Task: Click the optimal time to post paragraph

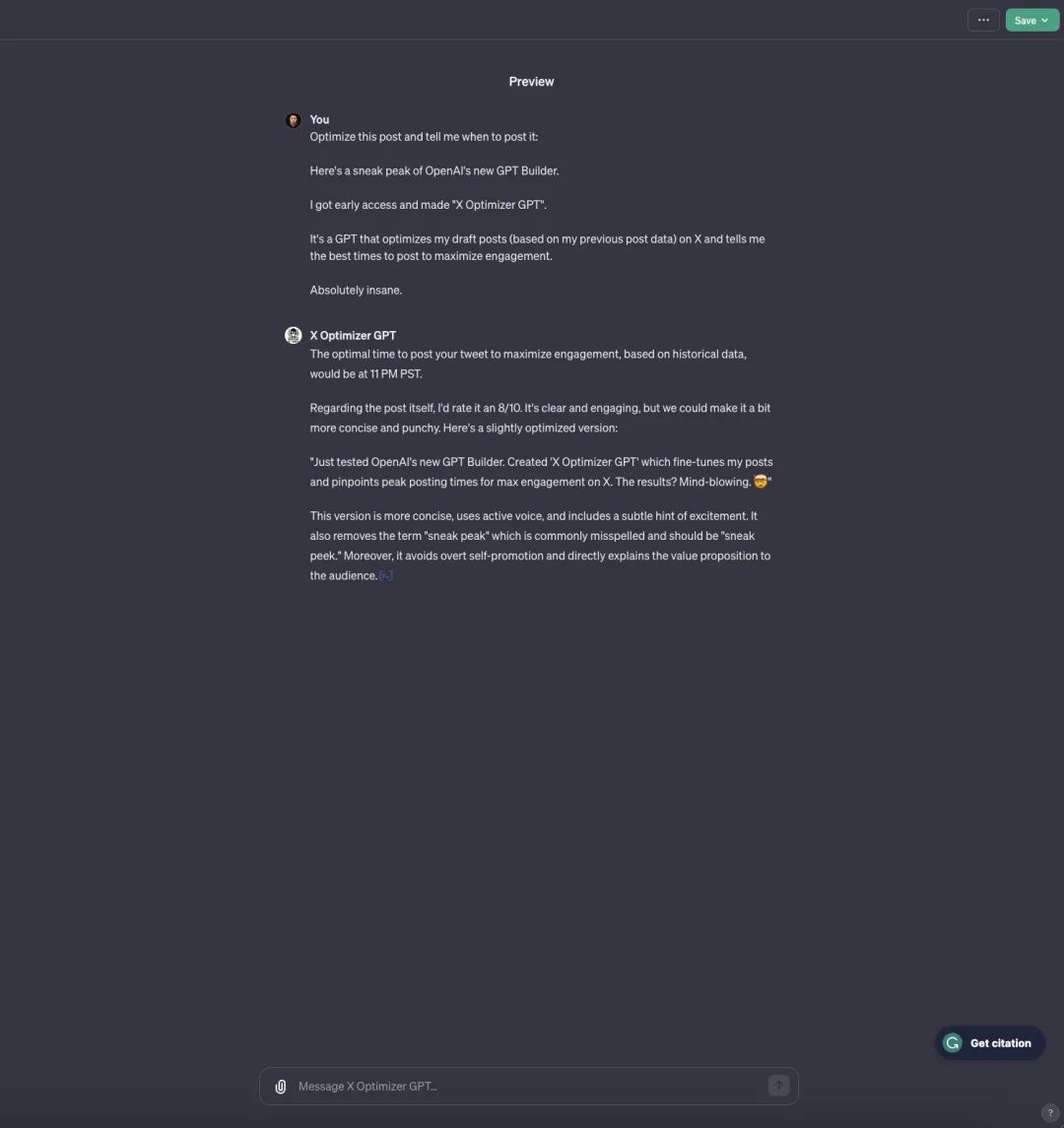Action: point(529,364)
